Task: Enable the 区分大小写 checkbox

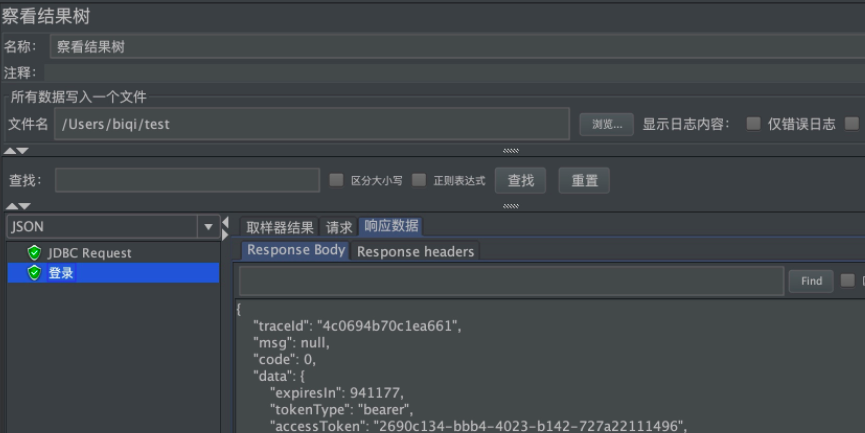Action: click(x=336, y=180)
